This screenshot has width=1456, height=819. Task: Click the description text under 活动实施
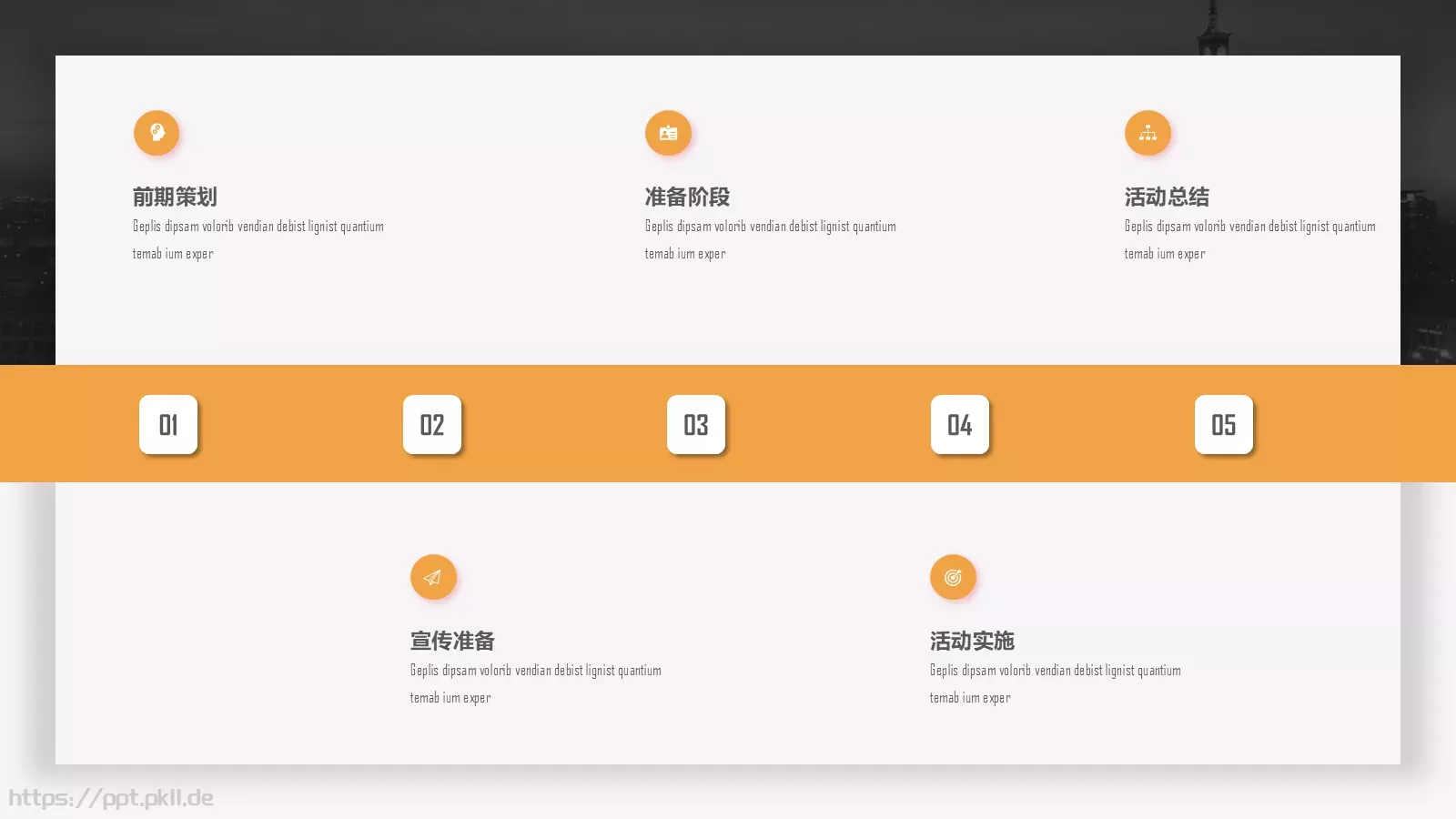click(x=1056, y=683)
